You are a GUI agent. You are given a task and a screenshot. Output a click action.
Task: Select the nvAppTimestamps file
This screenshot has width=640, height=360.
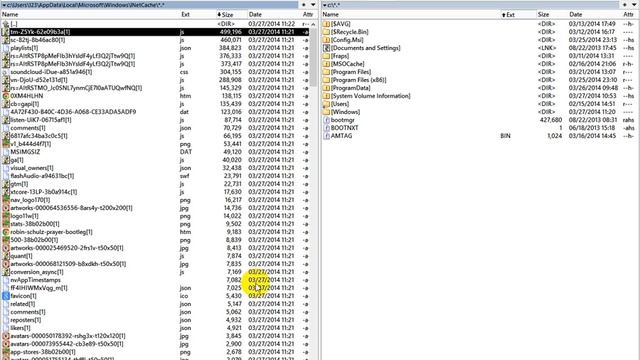[155, 280]
